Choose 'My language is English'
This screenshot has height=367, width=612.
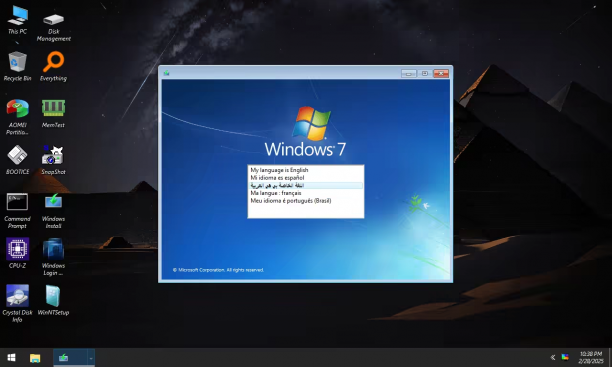tap(306, 170)
